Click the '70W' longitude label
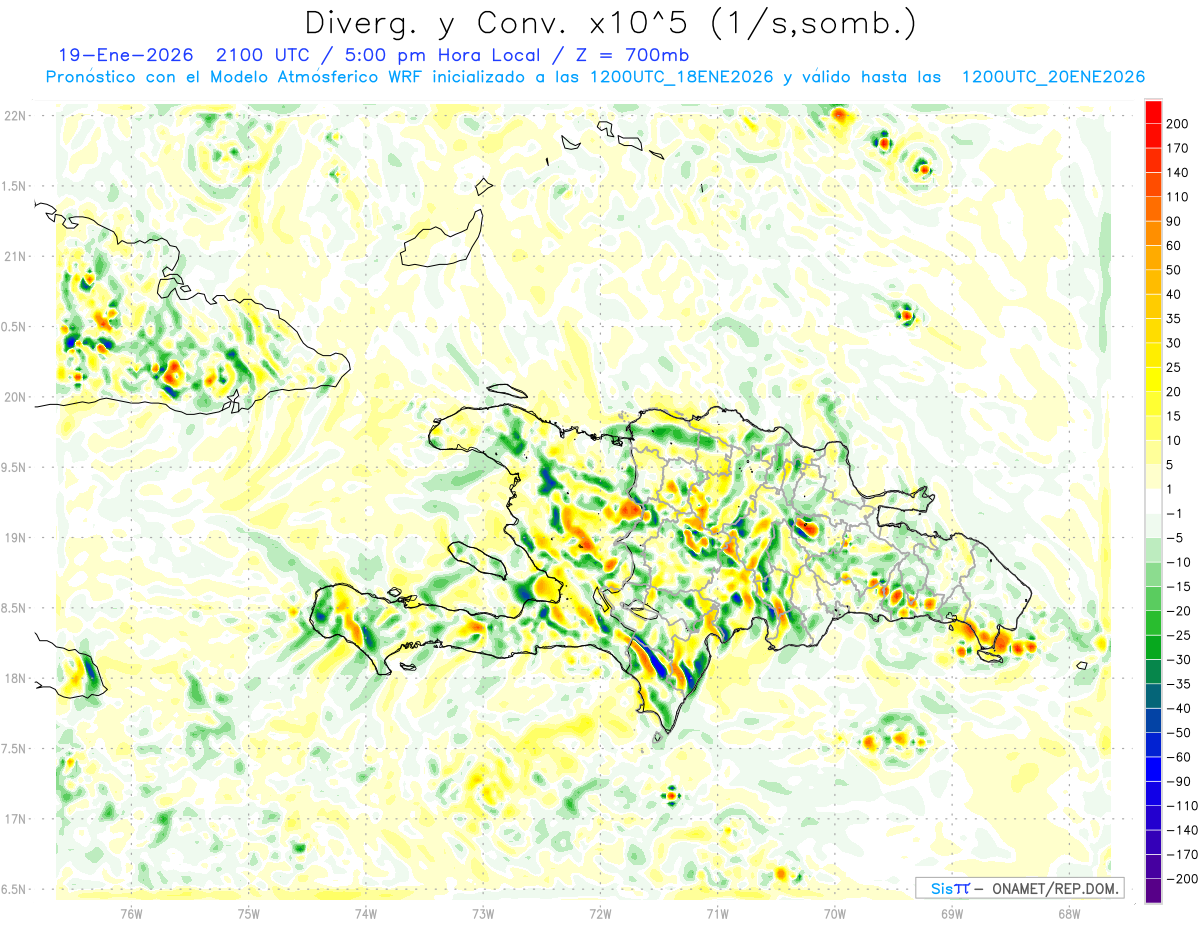 (x=835, y=912)
